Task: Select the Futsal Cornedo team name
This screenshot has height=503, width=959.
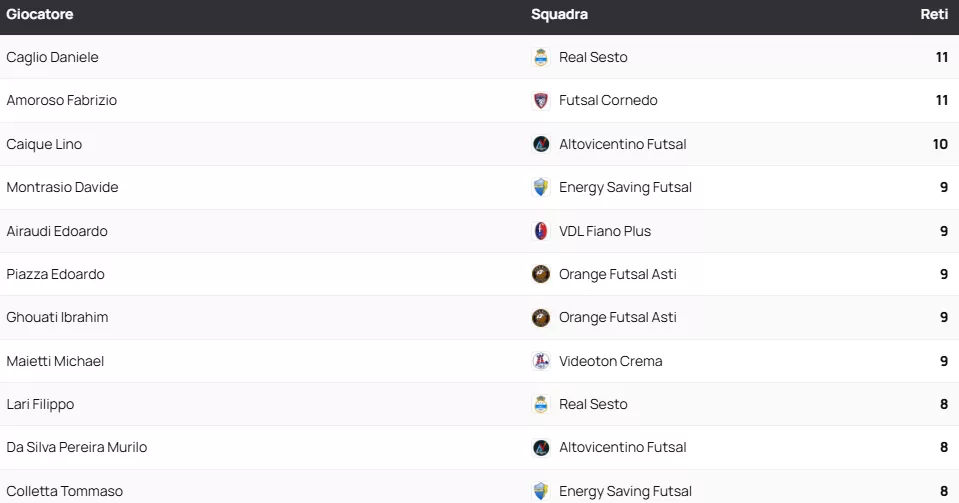Action: [x=608, y=101]
